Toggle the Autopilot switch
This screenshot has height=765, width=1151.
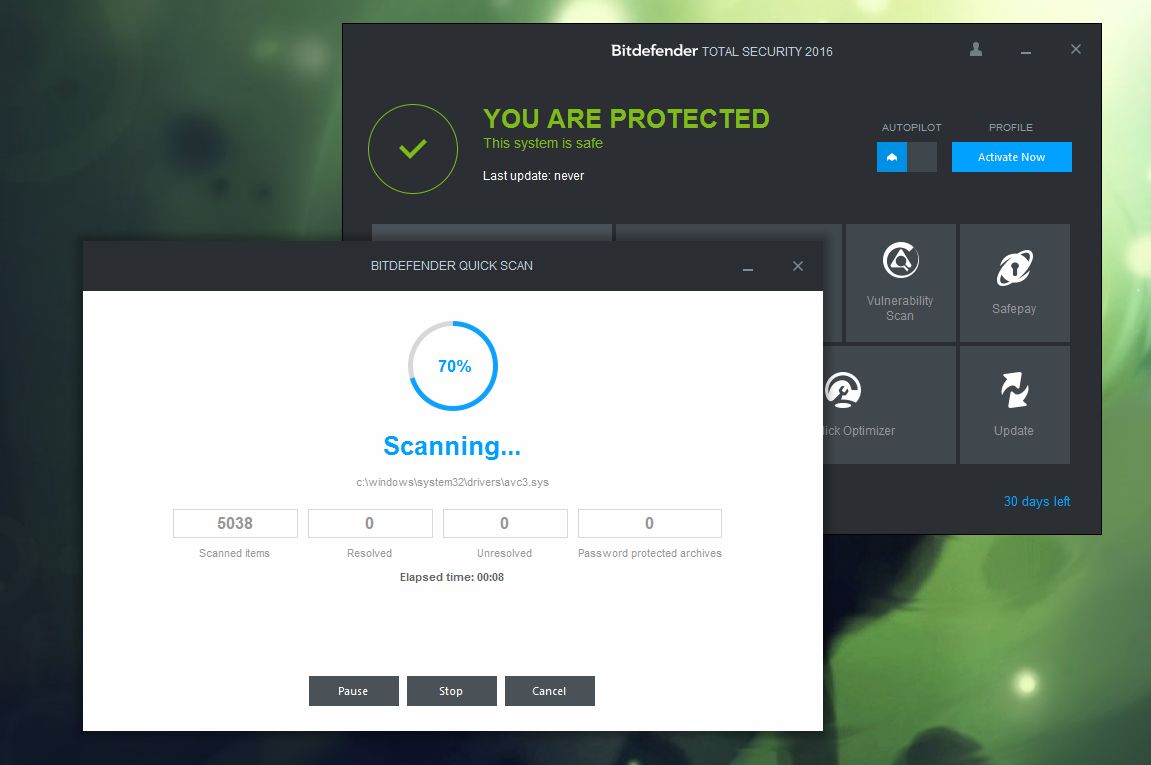pyautogui.click(x=907, y=157)
